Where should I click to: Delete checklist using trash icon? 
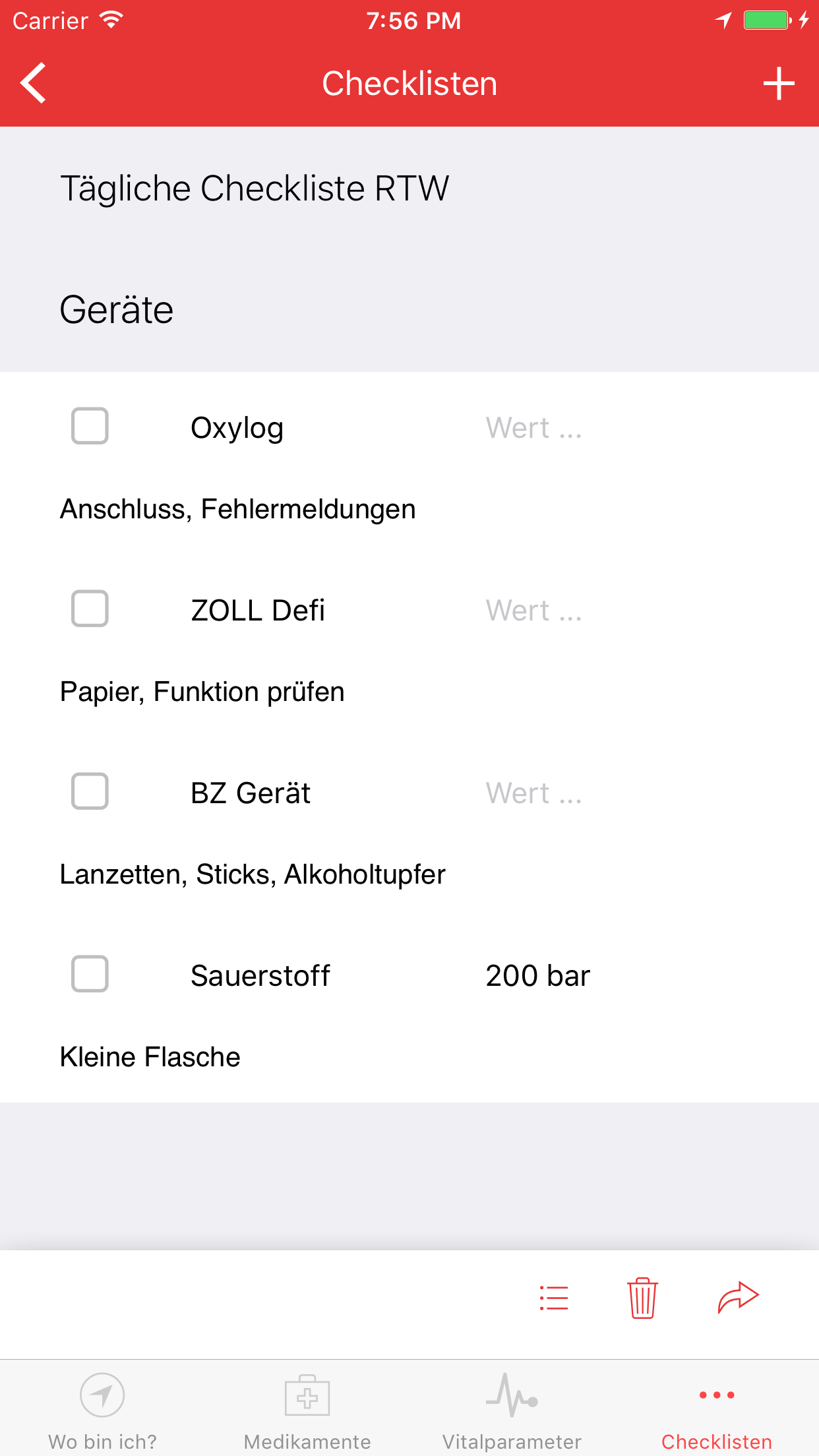642,1298
